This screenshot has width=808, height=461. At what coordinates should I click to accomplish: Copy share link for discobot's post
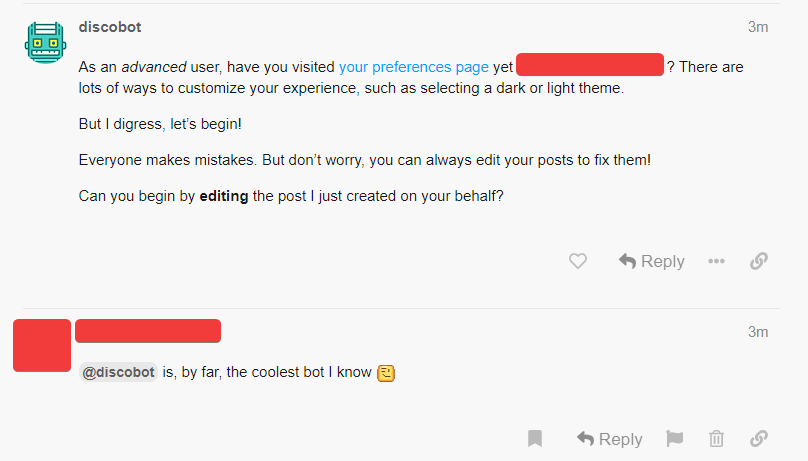tap(759, 261)
